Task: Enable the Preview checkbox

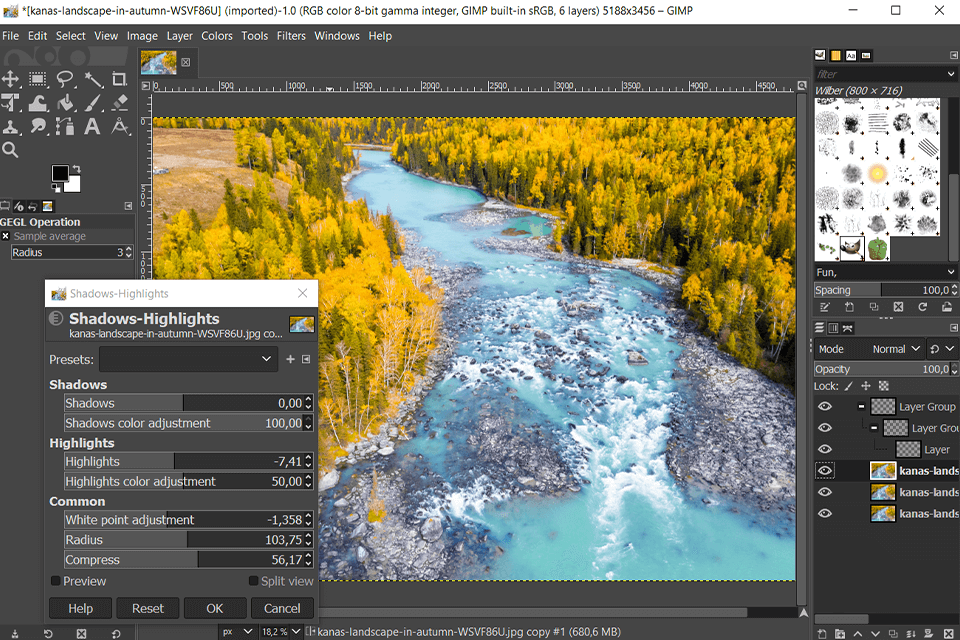Action: pos(56,581)
